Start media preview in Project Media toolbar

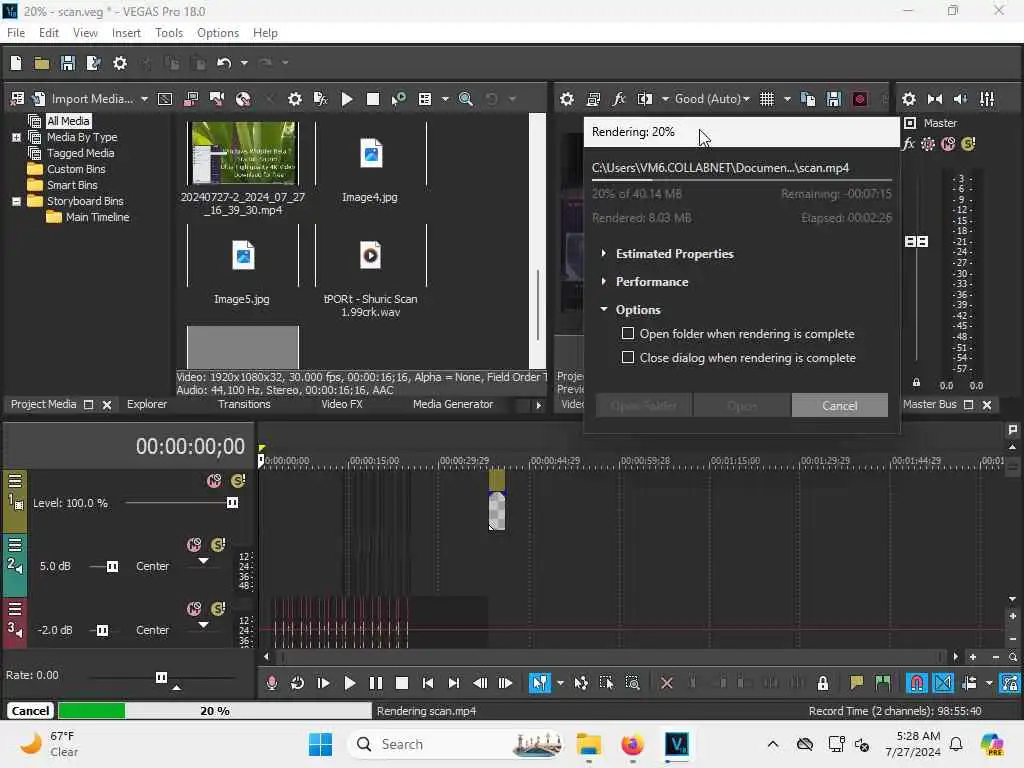tap(347, 99)
